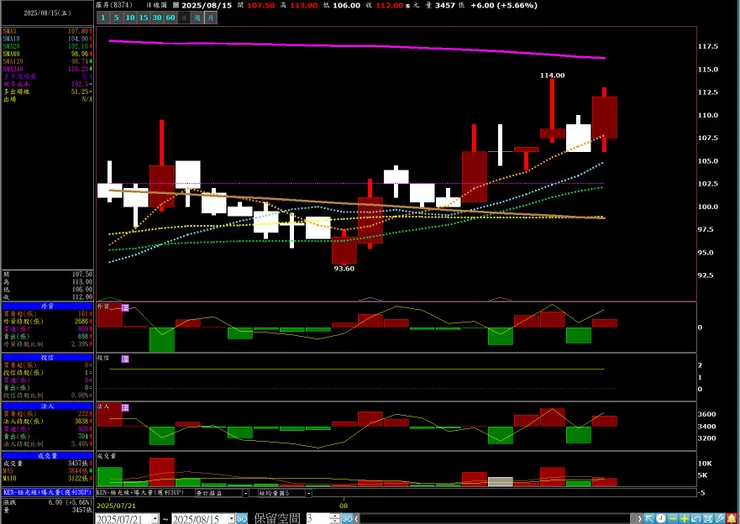
Task: Click the 114.00 high price label
Action: point(552,76)
